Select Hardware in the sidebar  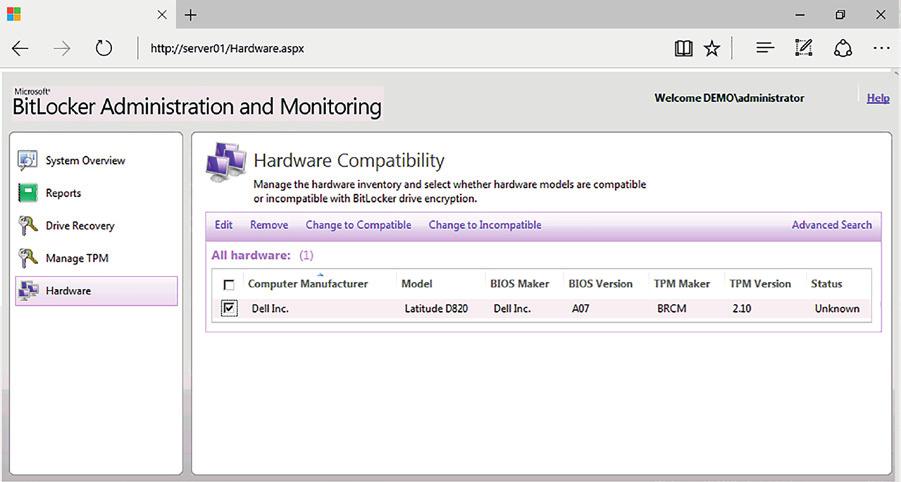pyautogui.click(x=97, y=291)
